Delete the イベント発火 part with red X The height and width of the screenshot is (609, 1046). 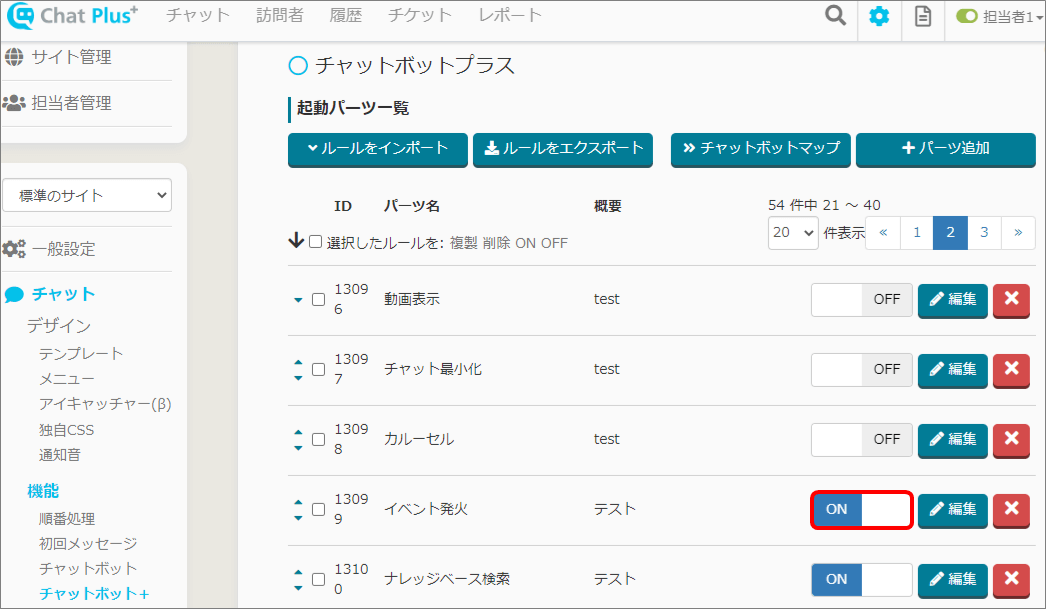tap(1011, 510)
